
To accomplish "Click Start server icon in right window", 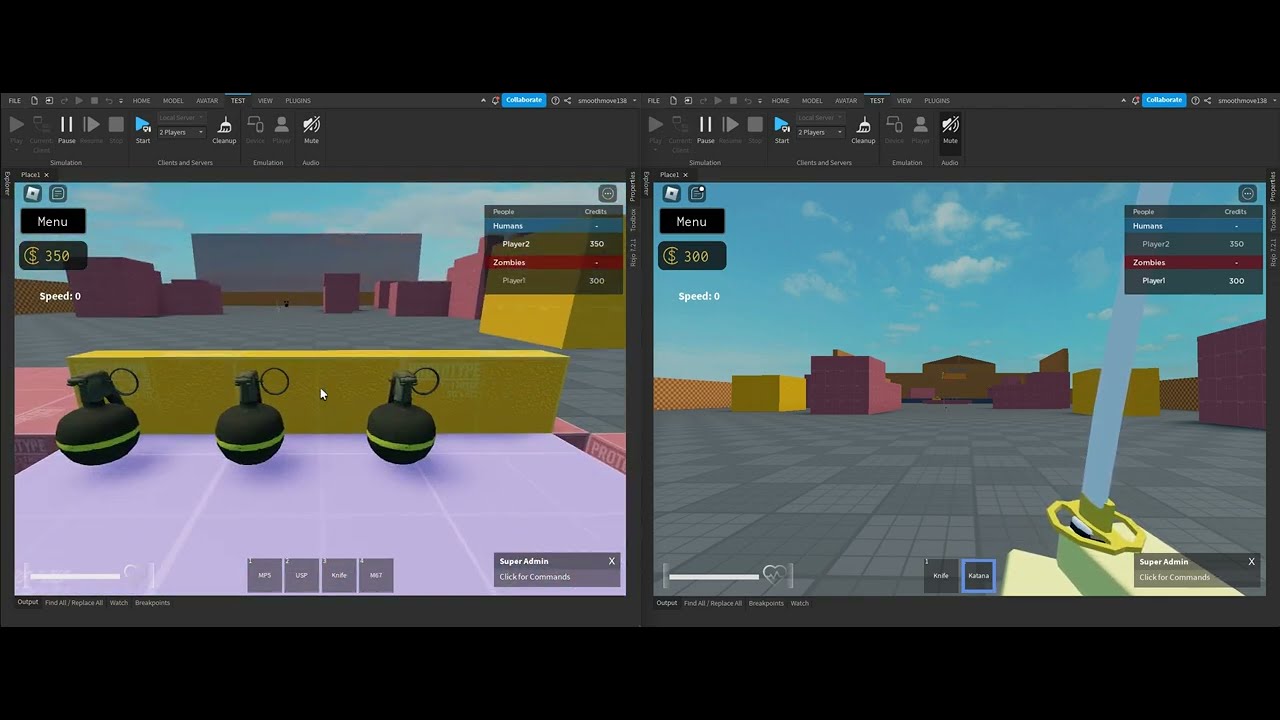I will click(782, 129).
